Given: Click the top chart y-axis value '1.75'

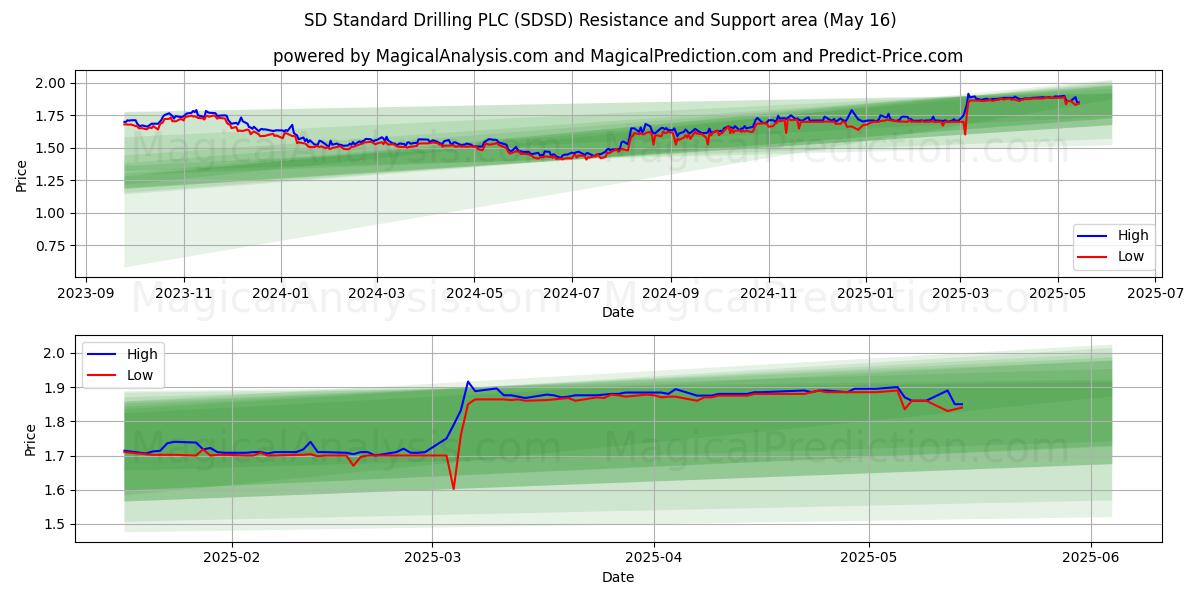Looking at the screenshot, I should [x=51, y=116].
